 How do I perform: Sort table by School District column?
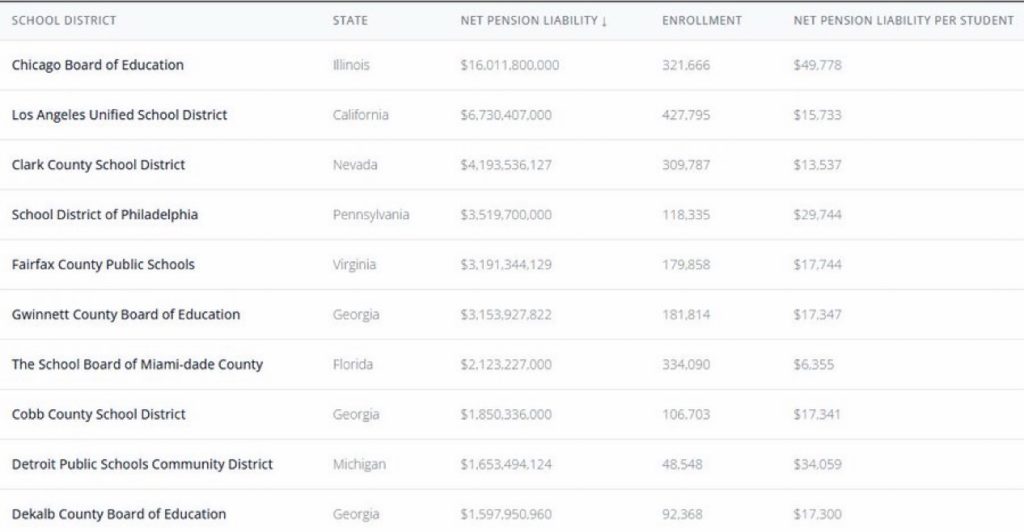click(64, 21)
